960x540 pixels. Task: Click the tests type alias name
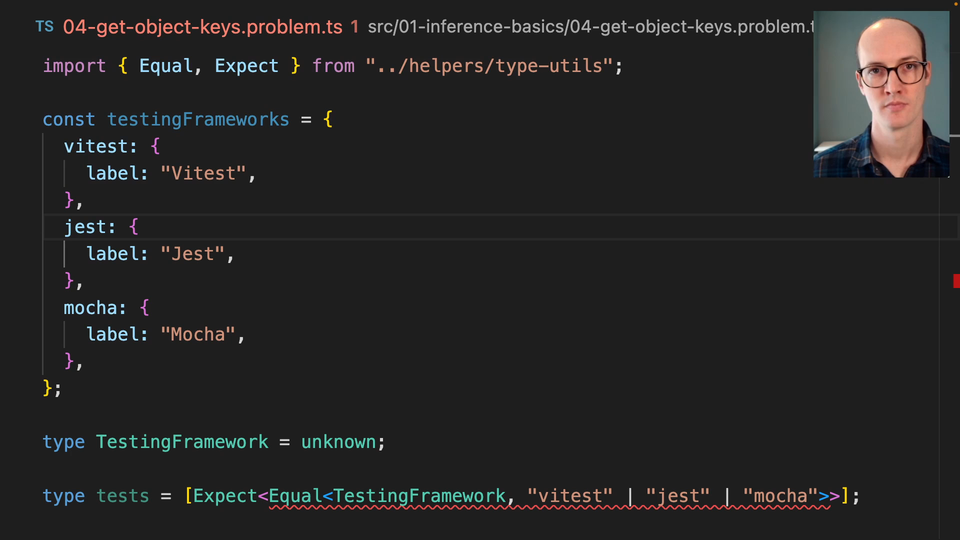(123, 496)
